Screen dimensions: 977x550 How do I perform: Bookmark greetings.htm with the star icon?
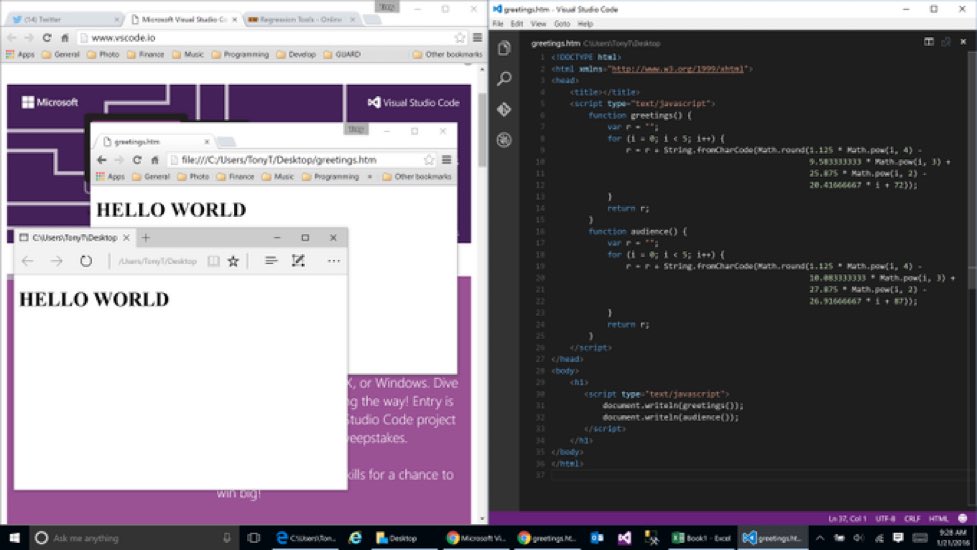click(429, 160)
